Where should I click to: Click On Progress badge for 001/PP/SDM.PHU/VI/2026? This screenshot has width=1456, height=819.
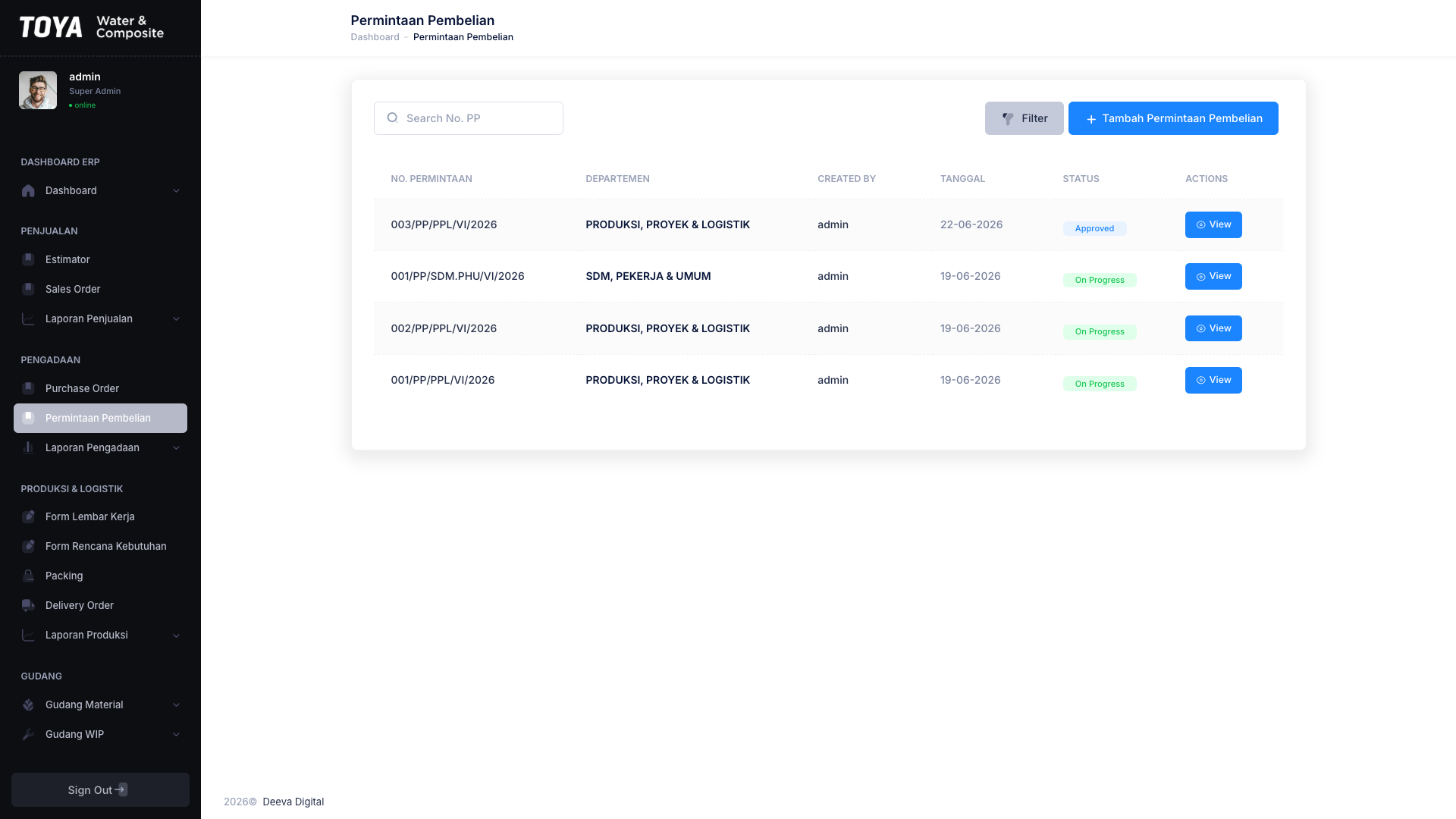tap(1100, 280)
